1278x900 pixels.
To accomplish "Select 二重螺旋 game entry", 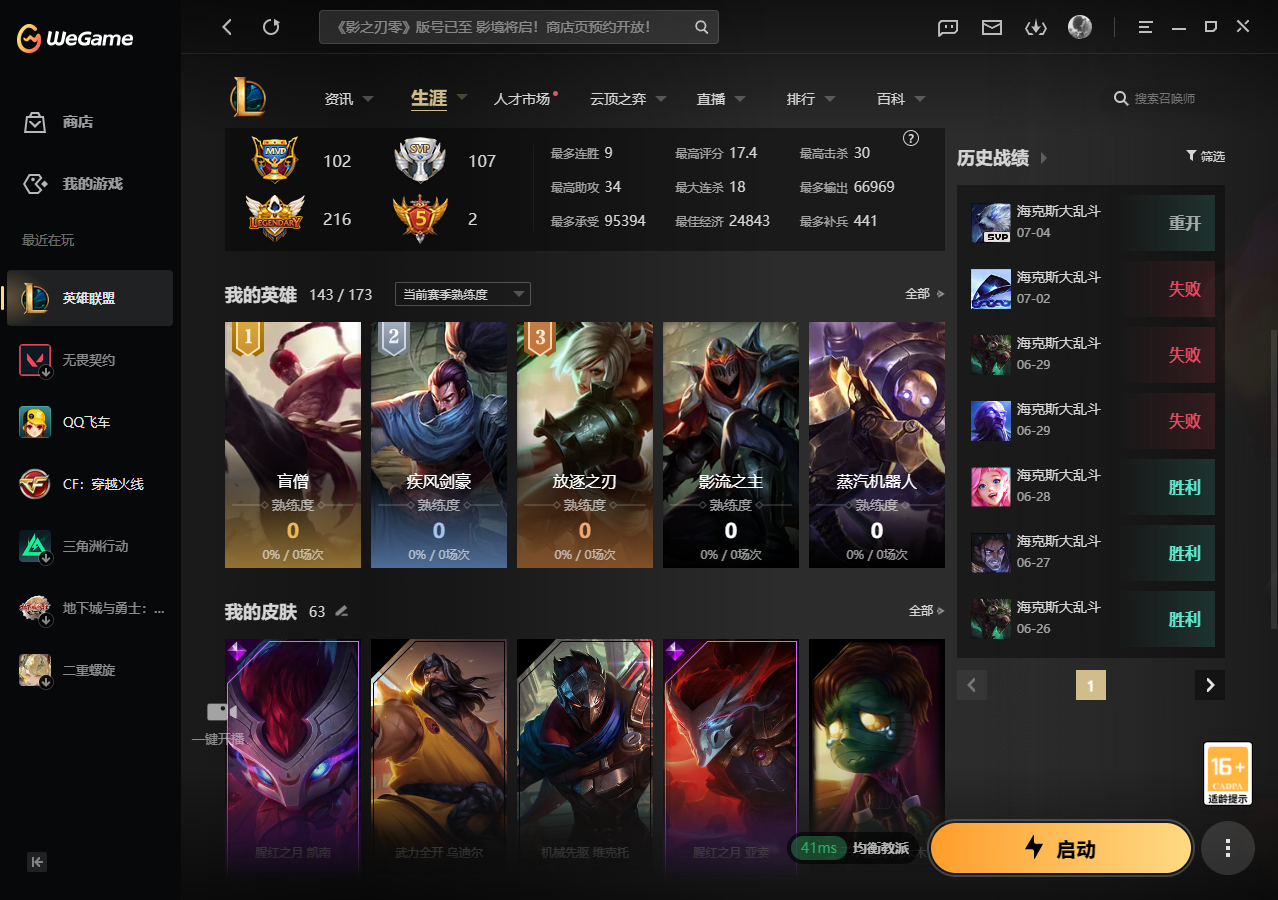I will (x=90, y=670).
